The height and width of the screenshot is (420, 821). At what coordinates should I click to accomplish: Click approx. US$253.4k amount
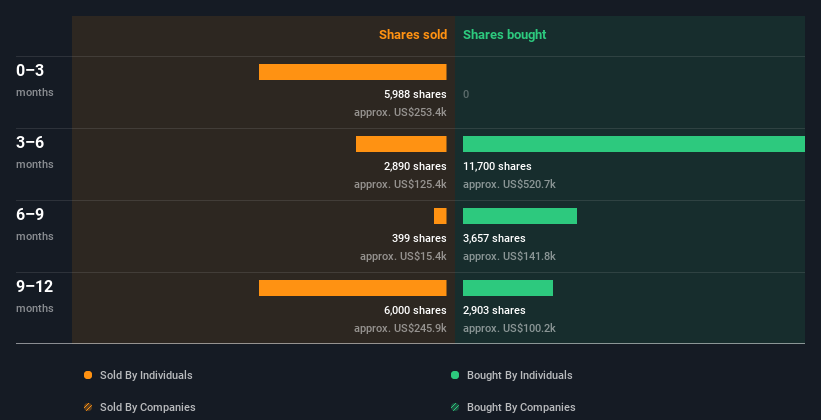[400, 112]
